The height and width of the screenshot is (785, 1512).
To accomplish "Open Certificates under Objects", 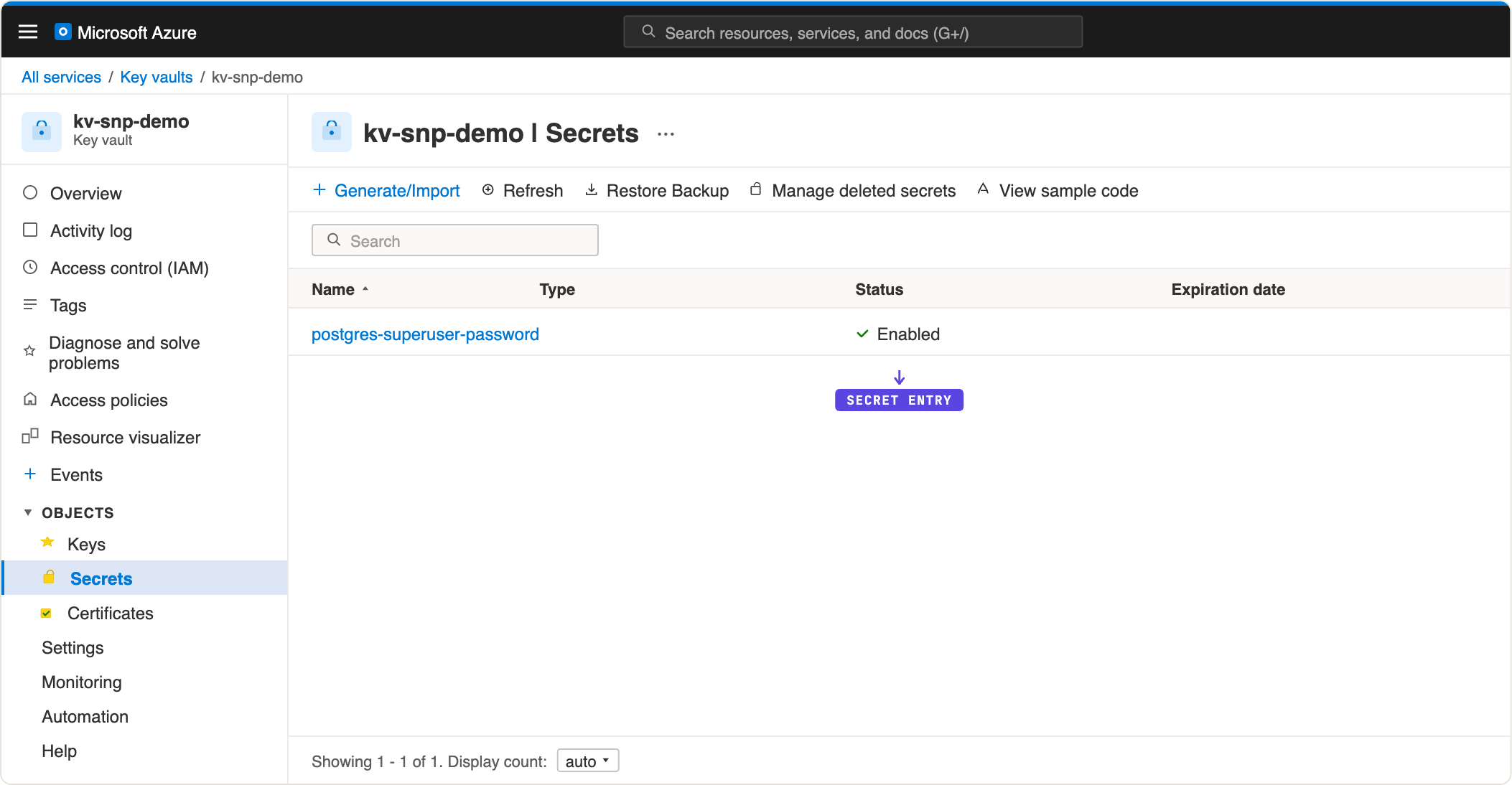I will point(111,613).
